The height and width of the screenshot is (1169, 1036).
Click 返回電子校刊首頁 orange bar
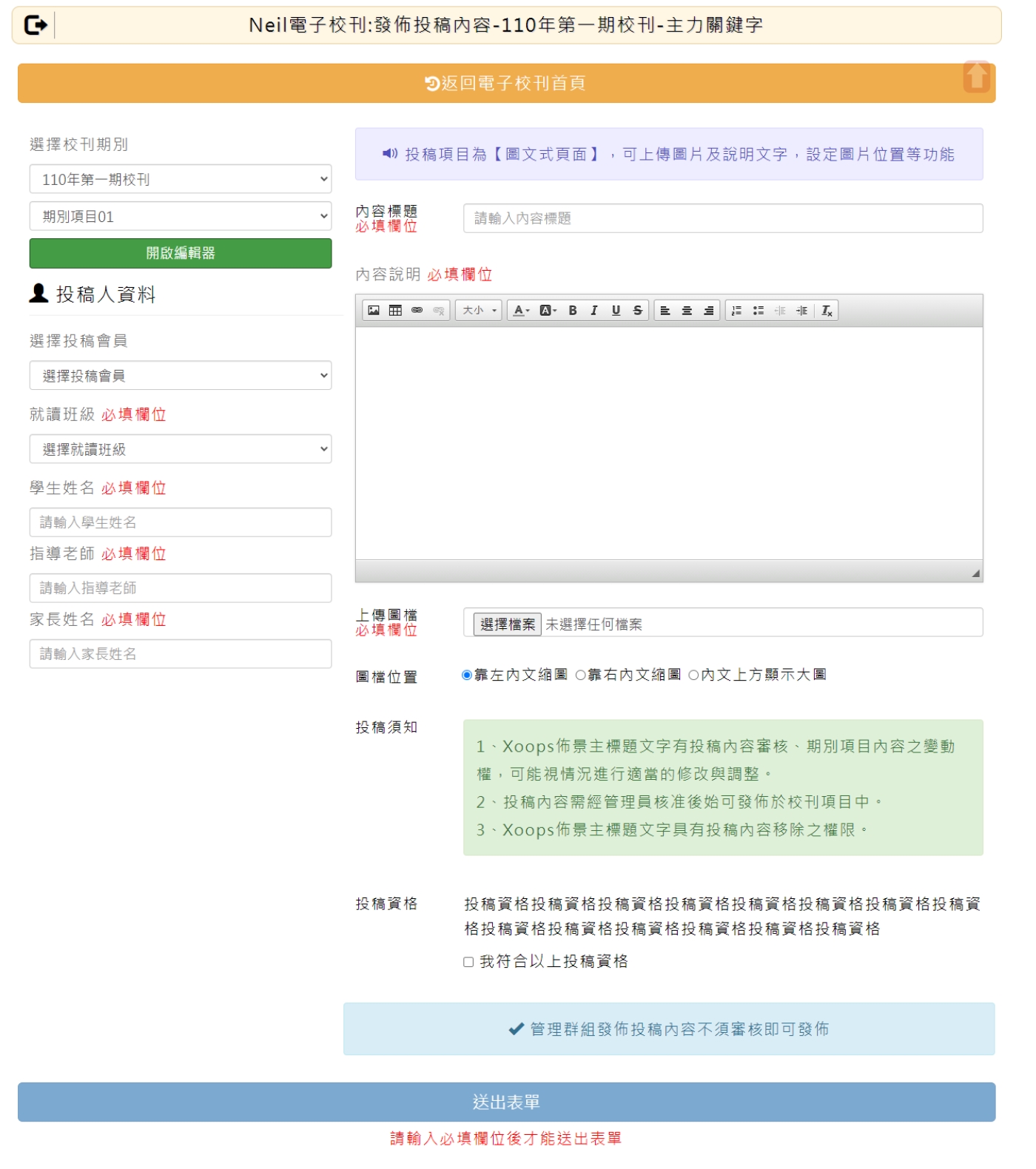(505, 83)
